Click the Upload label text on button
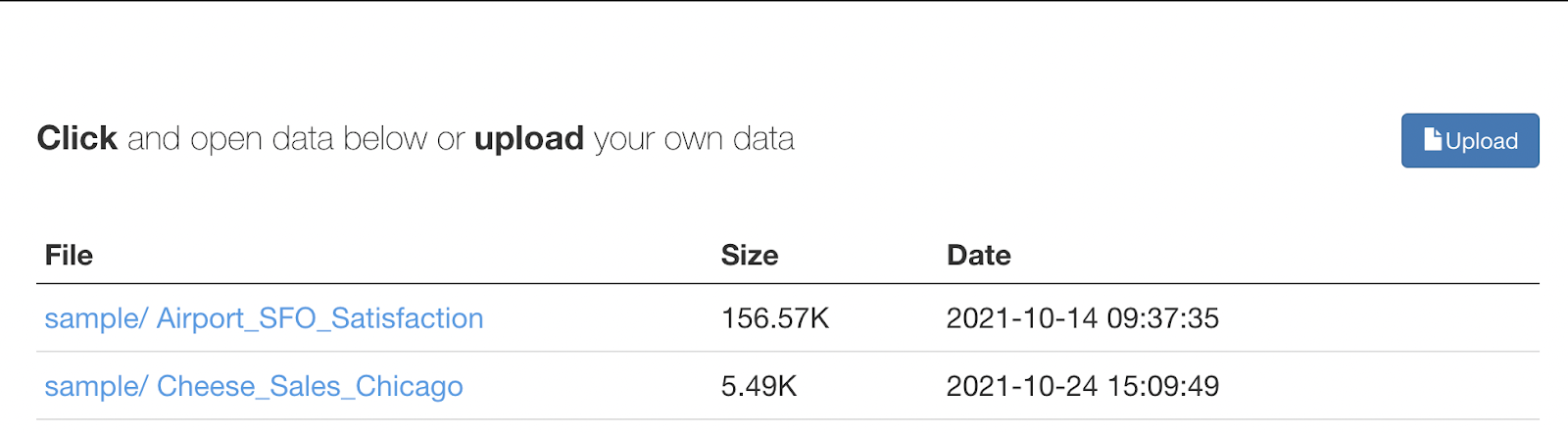This screenshot has height=433, width=1568. (1482, 141)
